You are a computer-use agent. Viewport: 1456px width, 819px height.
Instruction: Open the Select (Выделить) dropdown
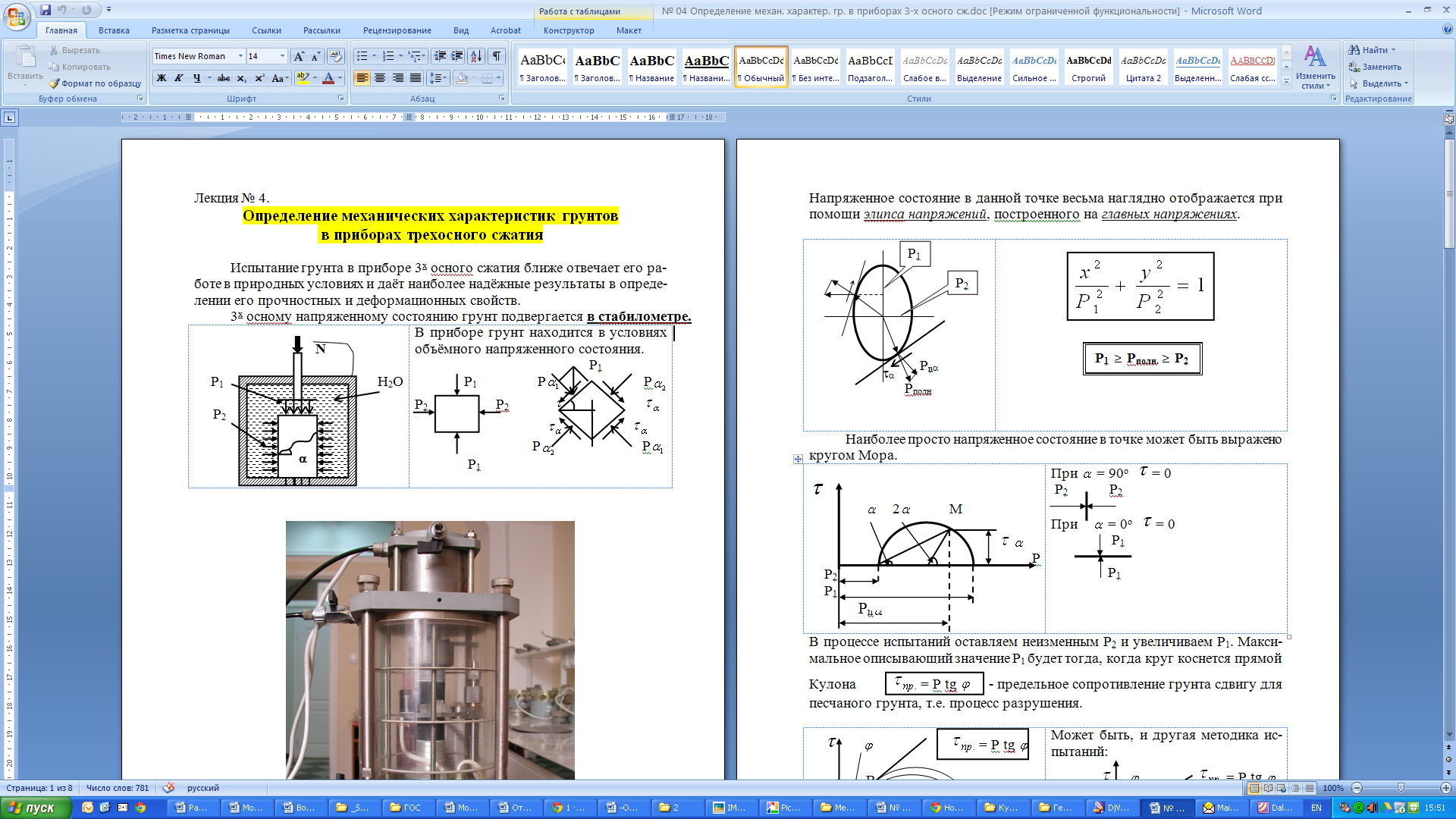pos(1379,83)
